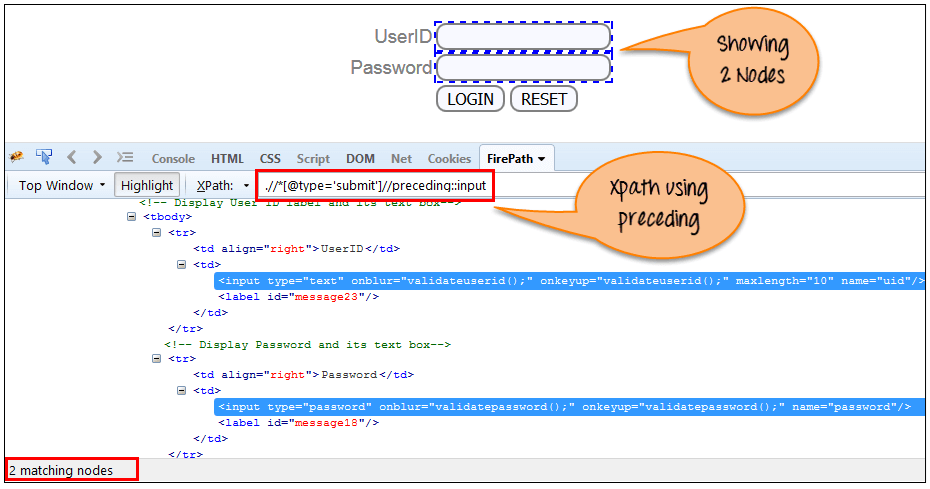Open the FirePath tab dropdown arrow
Screen dimensions: 930x489
coord(542,158)
